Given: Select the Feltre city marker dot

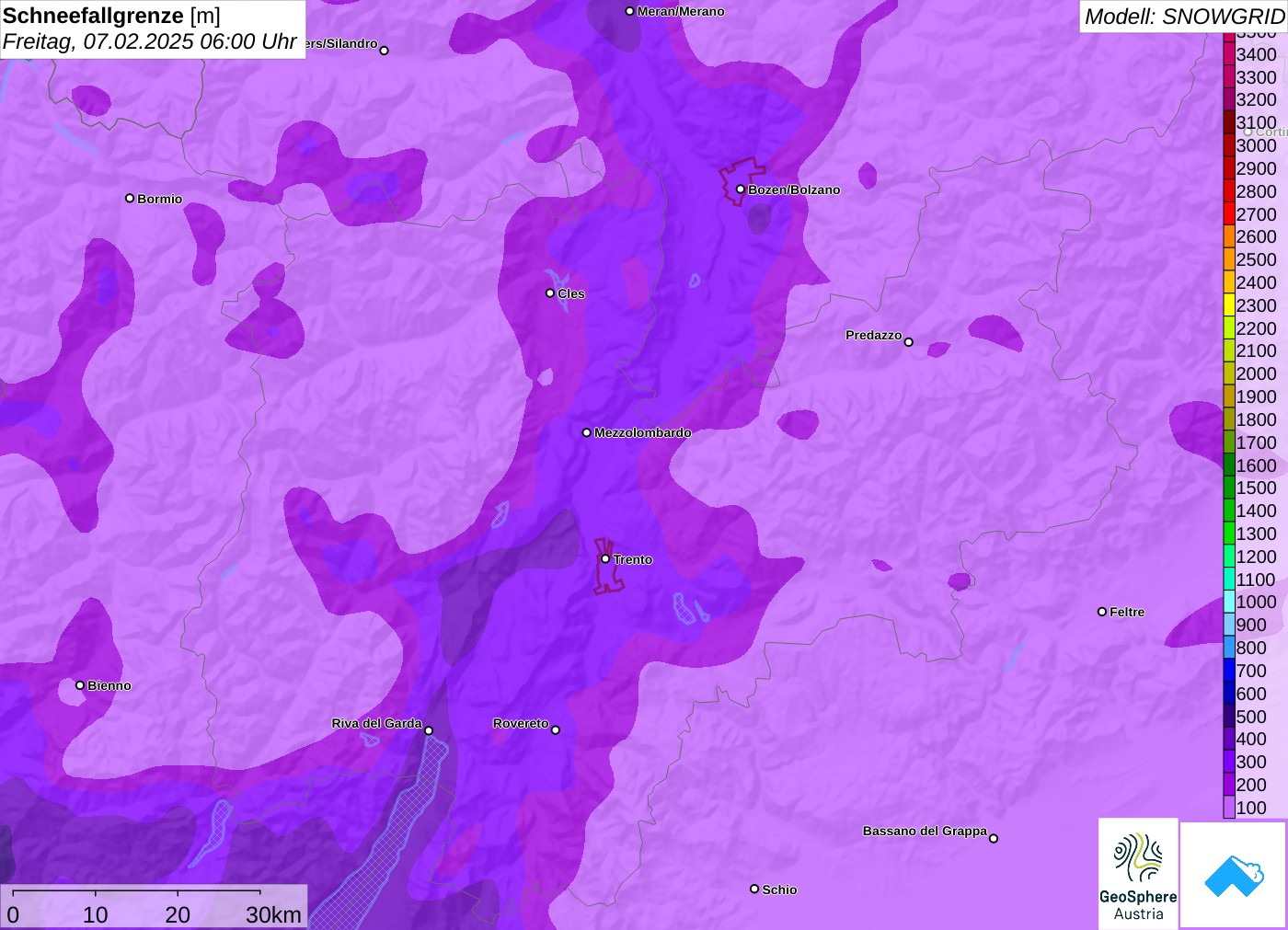Looking at the screenshot, I should 1102,611.
